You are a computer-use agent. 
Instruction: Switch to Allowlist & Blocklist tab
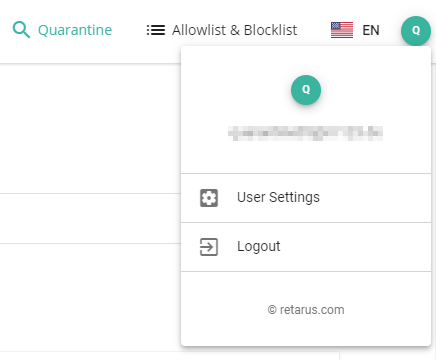235,30
